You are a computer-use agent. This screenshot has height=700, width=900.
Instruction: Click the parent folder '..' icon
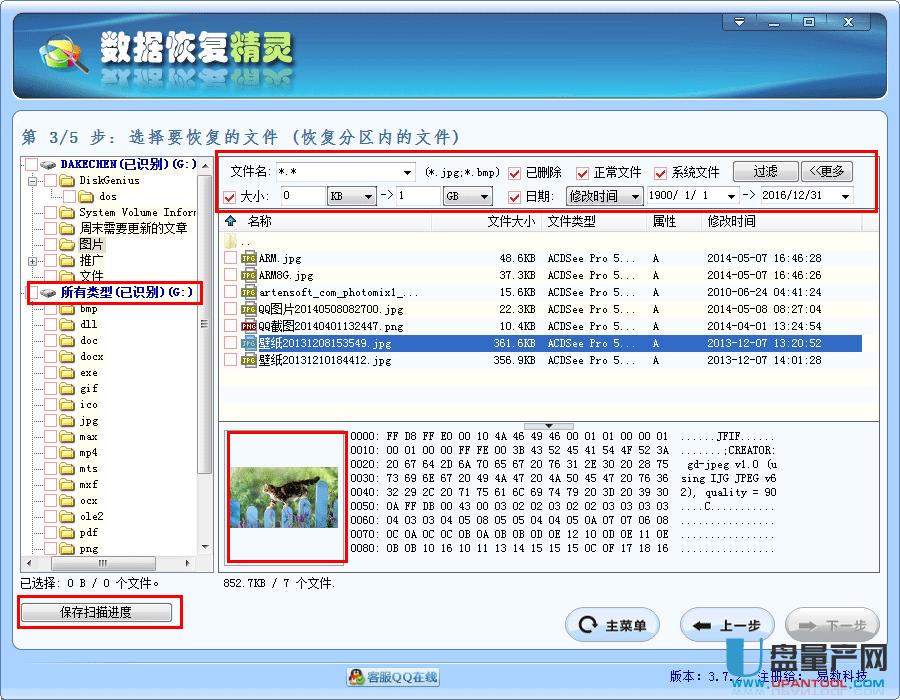pos(231,242)
